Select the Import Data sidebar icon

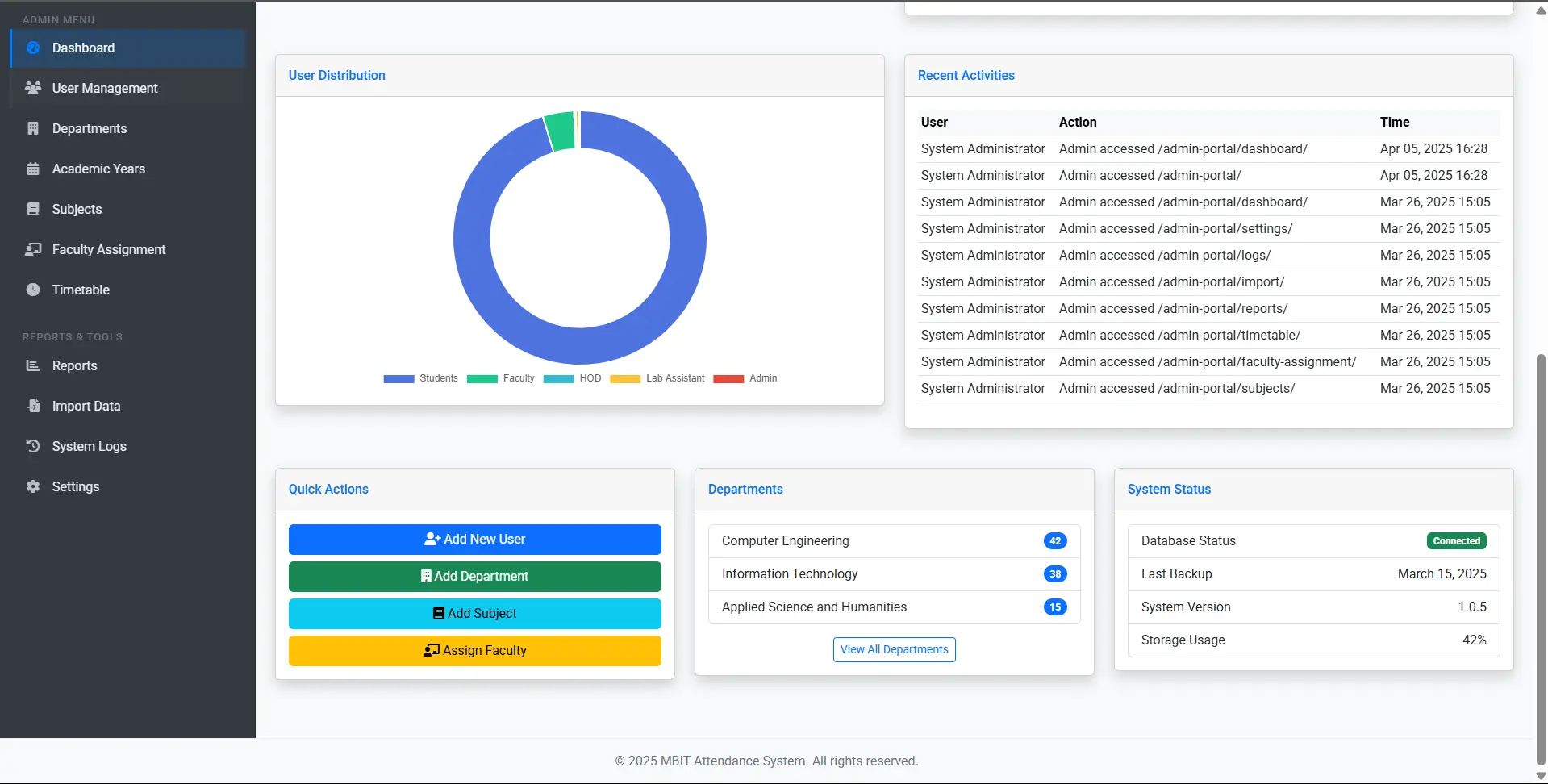[x=33, y=406]
